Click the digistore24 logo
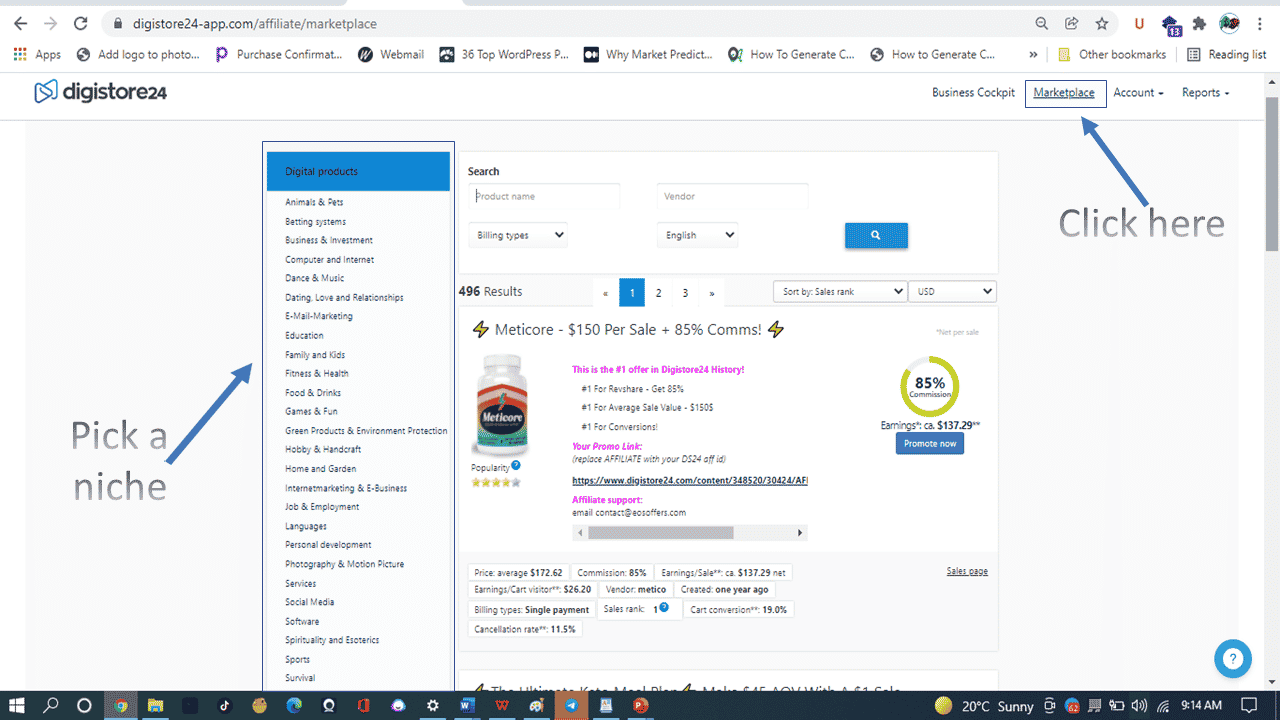1280x720 pixels. tap(100, 92)
